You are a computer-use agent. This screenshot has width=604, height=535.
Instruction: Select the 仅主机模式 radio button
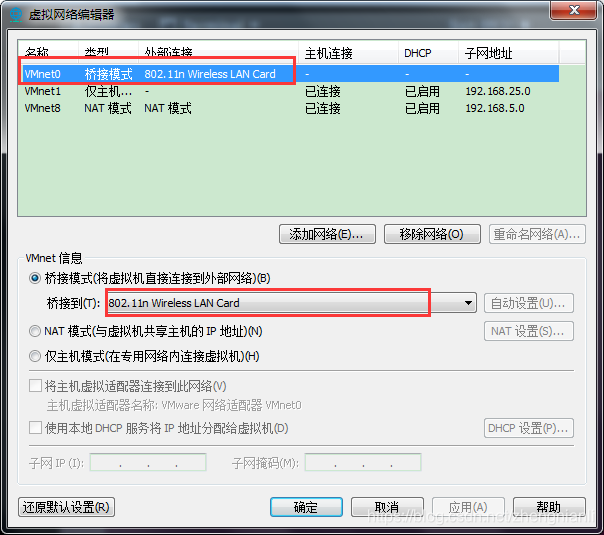pyautogui.click(x=35, y=356)
